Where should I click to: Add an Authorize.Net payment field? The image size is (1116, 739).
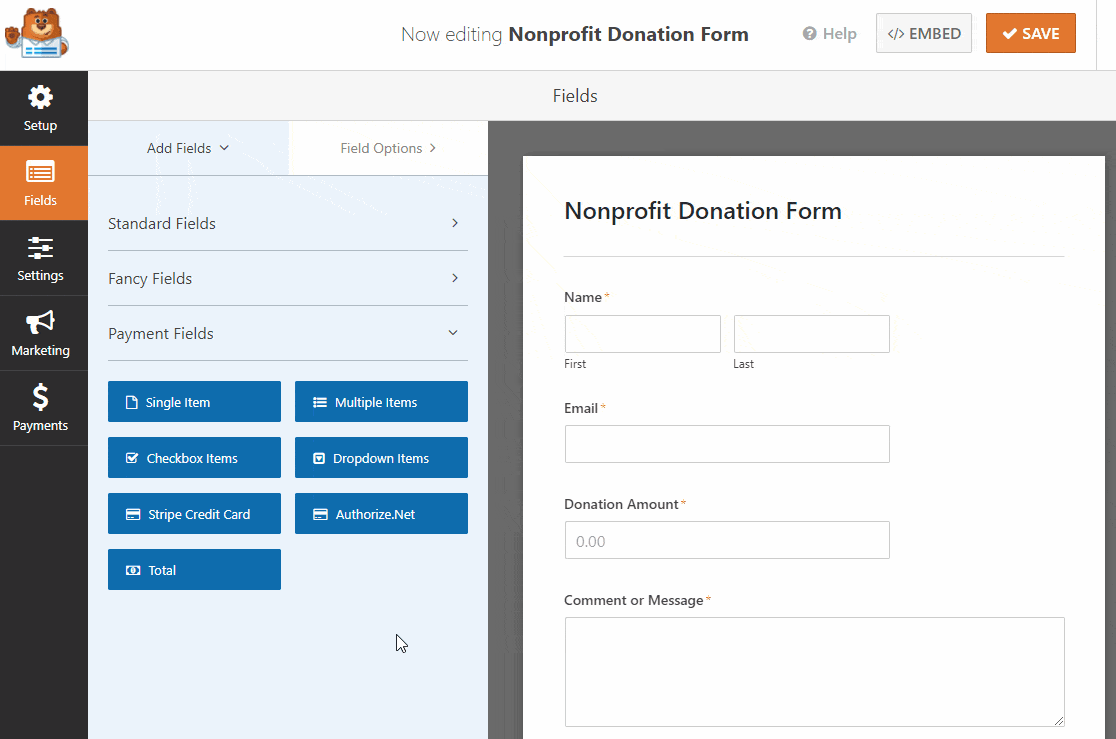pyautogui.click(x=381, y=513)
